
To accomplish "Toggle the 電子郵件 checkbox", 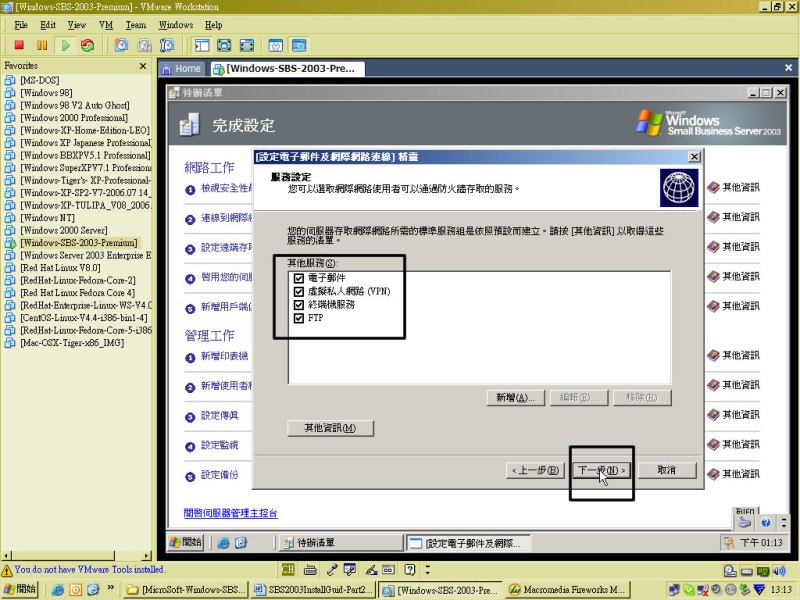I will click(x=298, y=278).
